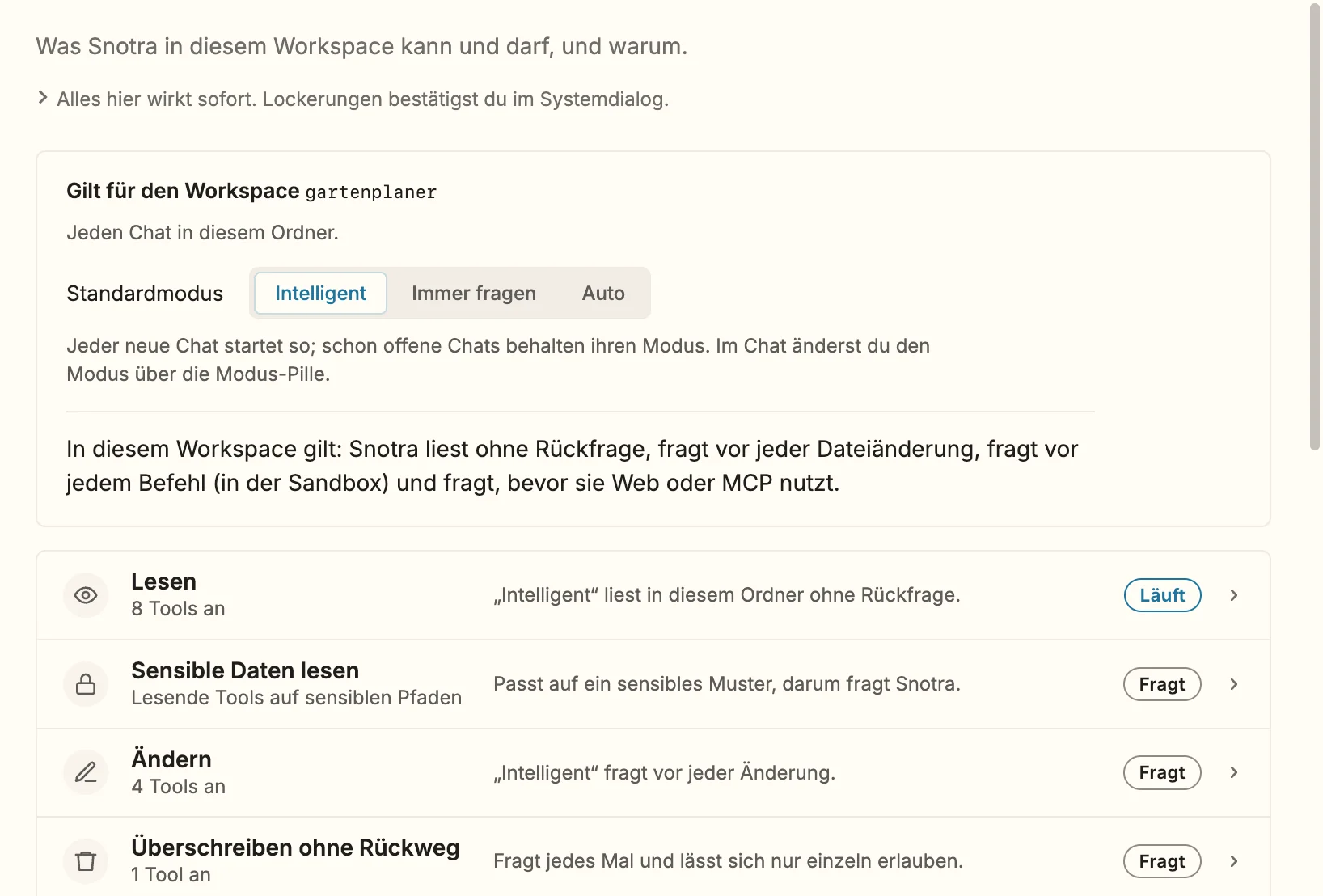Expand the Lesen row chevron
1323x896 pixels.
click(x=1234, y=595)
